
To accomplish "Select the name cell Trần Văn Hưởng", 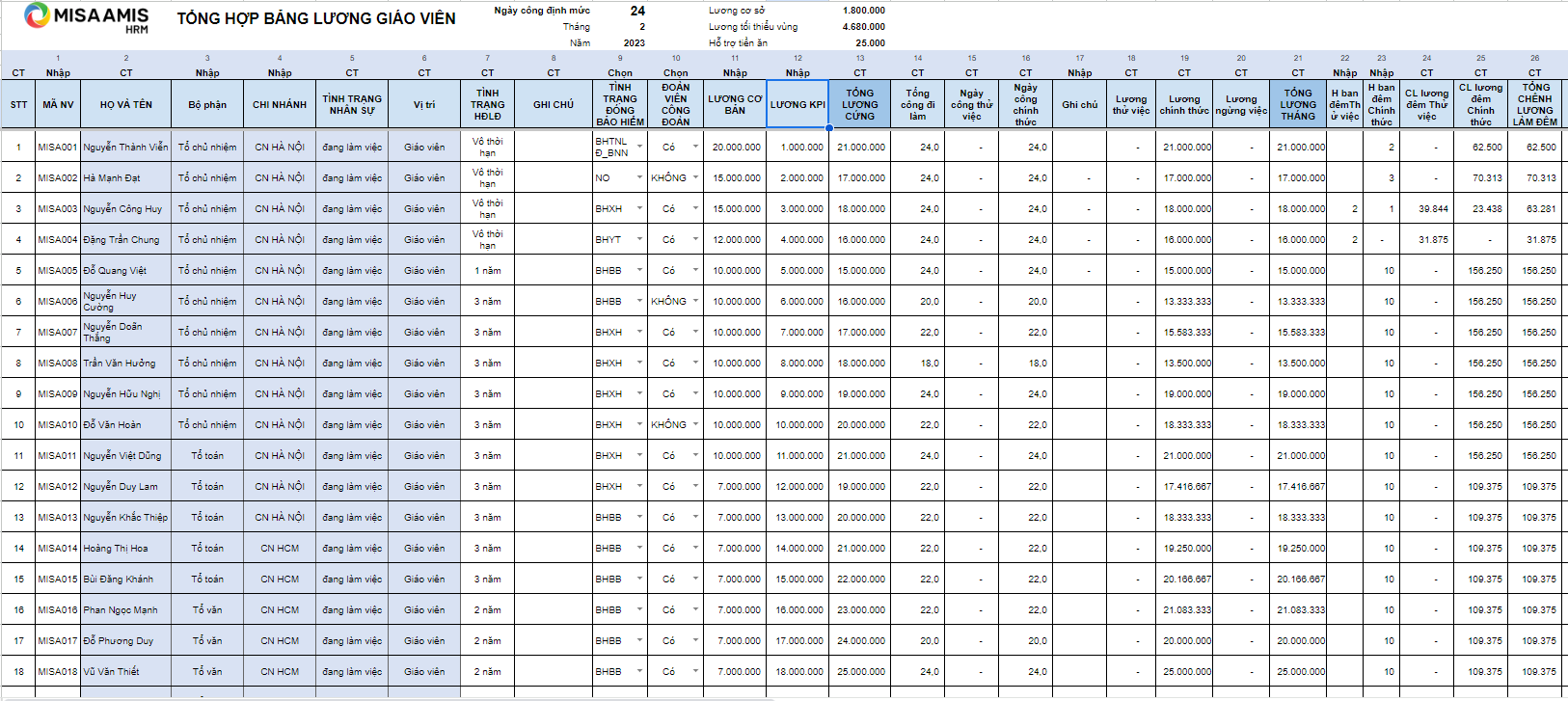I will 126,364.
